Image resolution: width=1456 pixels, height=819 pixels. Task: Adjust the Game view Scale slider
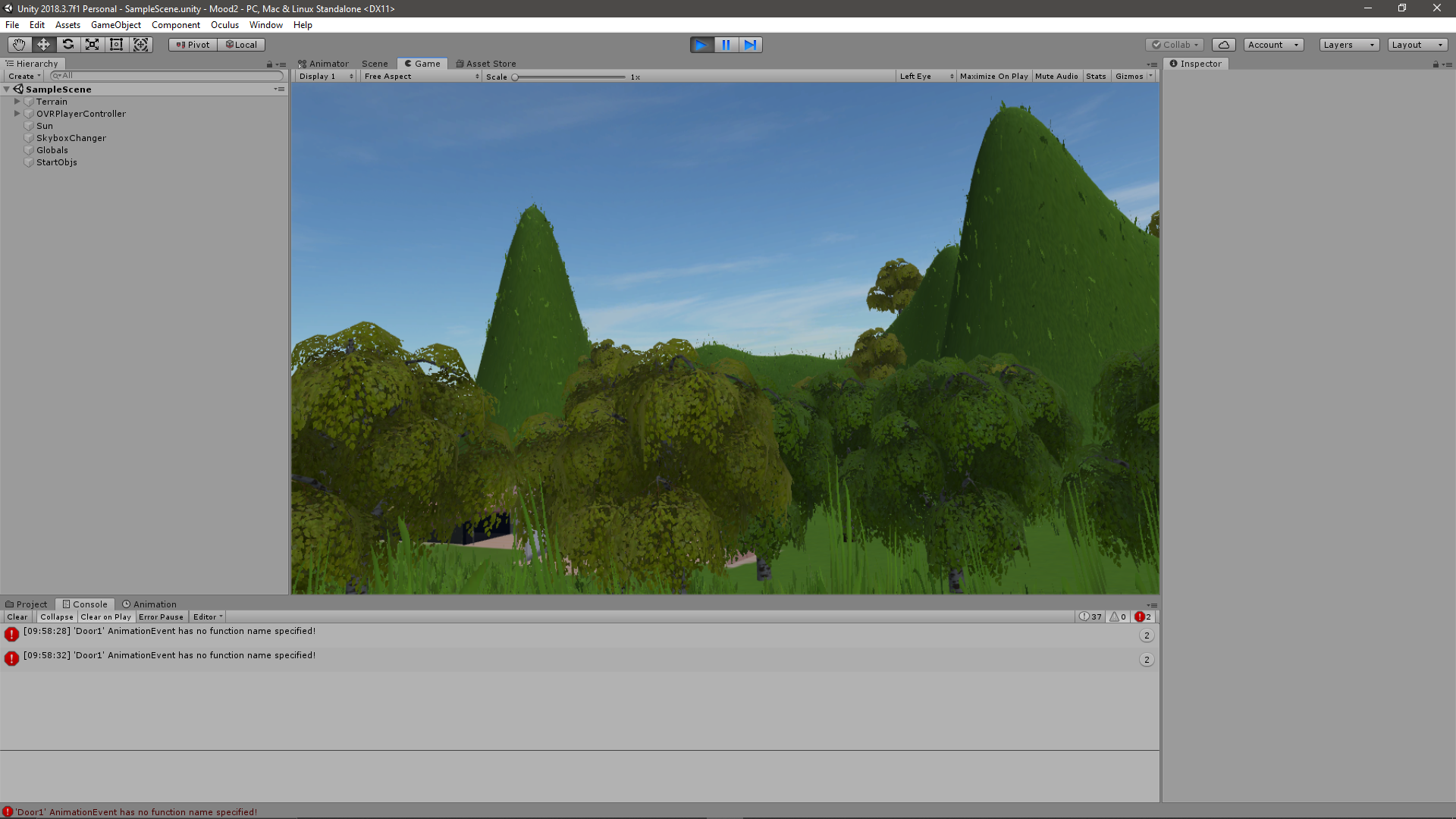pos(515,77)
